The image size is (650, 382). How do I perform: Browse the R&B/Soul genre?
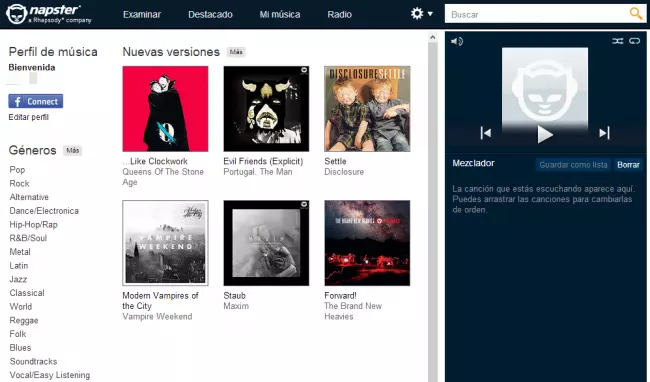[28, 238]
